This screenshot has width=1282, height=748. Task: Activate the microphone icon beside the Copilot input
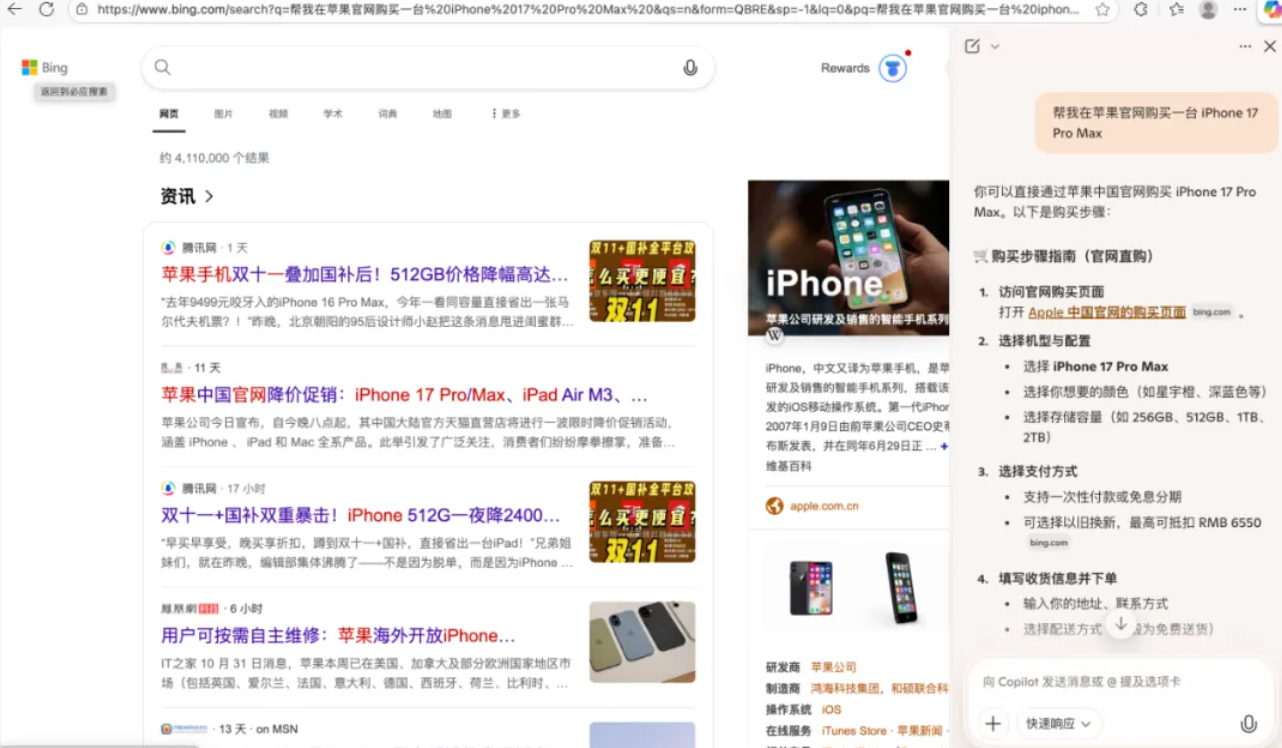(x=1249, y=723)
